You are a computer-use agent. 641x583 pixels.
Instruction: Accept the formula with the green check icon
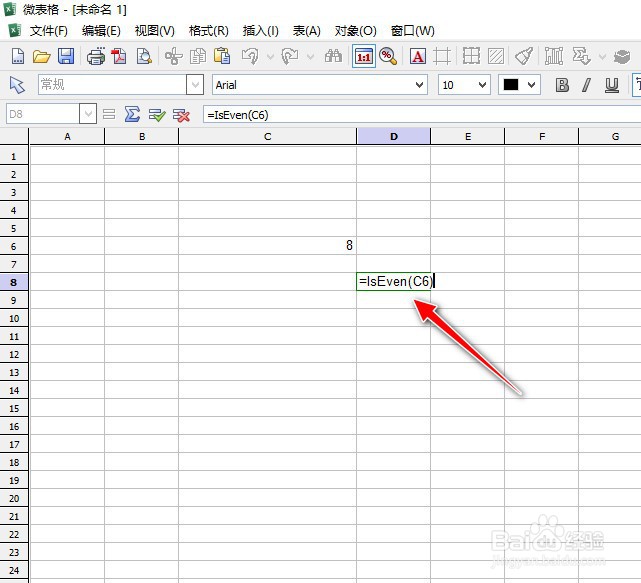point(157,115)
